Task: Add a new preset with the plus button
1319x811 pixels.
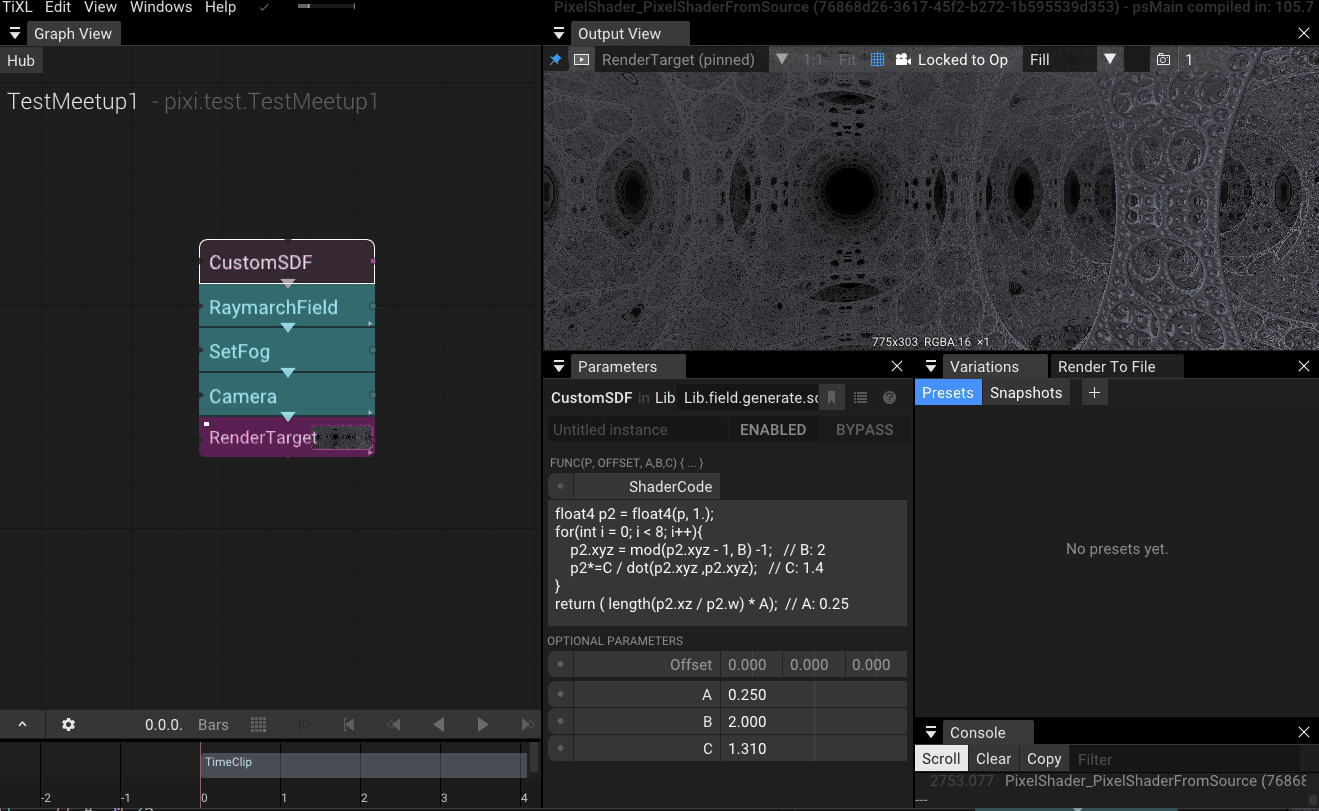Action: (x=1094, y=392)
